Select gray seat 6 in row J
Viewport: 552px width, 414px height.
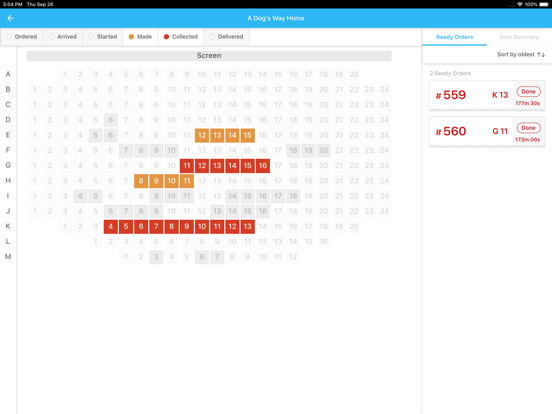(x=111, y=211)
